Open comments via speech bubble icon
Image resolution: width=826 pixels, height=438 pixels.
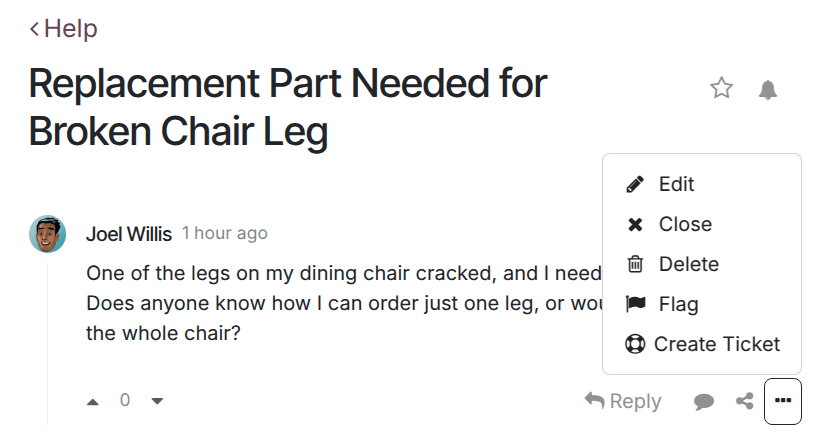tap(704, 402)
